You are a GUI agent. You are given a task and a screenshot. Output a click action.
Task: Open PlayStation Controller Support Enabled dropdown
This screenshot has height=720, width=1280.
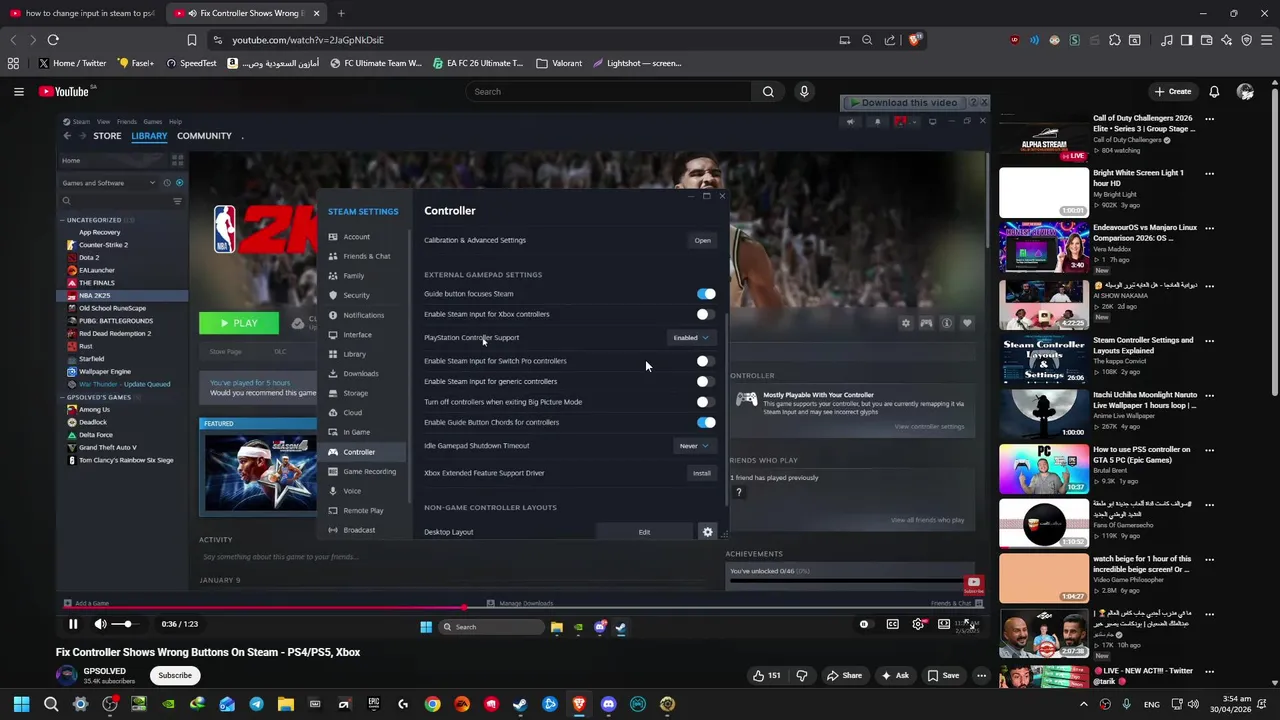(691, 337)
